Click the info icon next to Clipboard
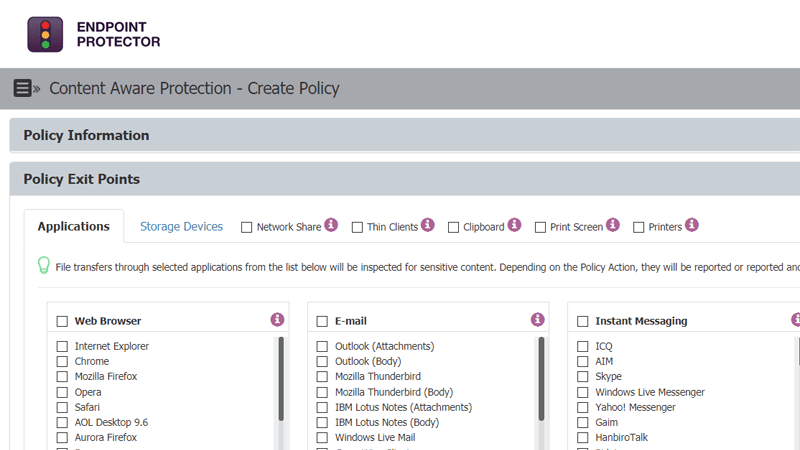The width and height of the screenshot is (800, 450). click(x=514, y=224)
